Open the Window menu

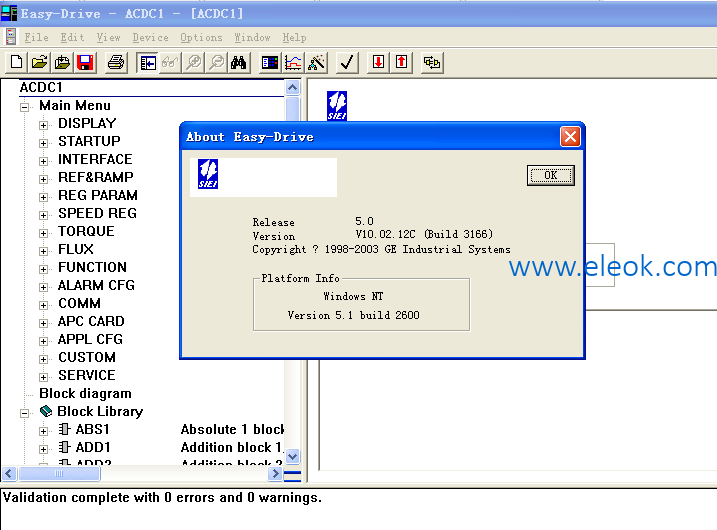click(x=252, y=37)
